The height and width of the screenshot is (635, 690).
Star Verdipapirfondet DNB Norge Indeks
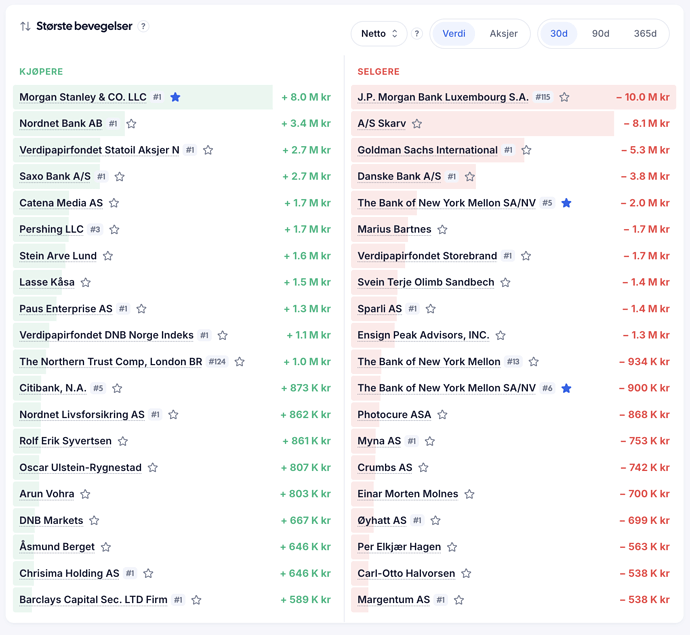pos(223,335)
